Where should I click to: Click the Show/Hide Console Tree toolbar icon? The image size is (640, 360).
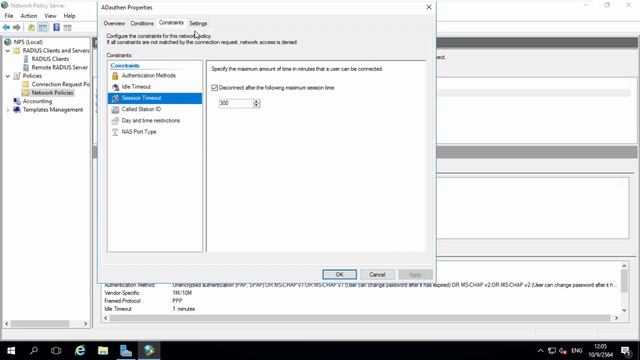[x=43, y=27]
